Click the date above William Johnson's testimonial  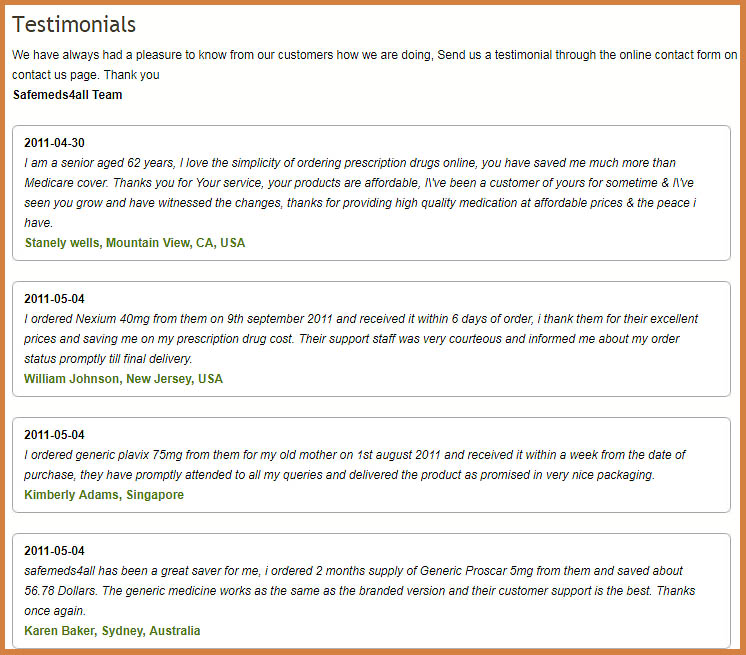(54, 299)
